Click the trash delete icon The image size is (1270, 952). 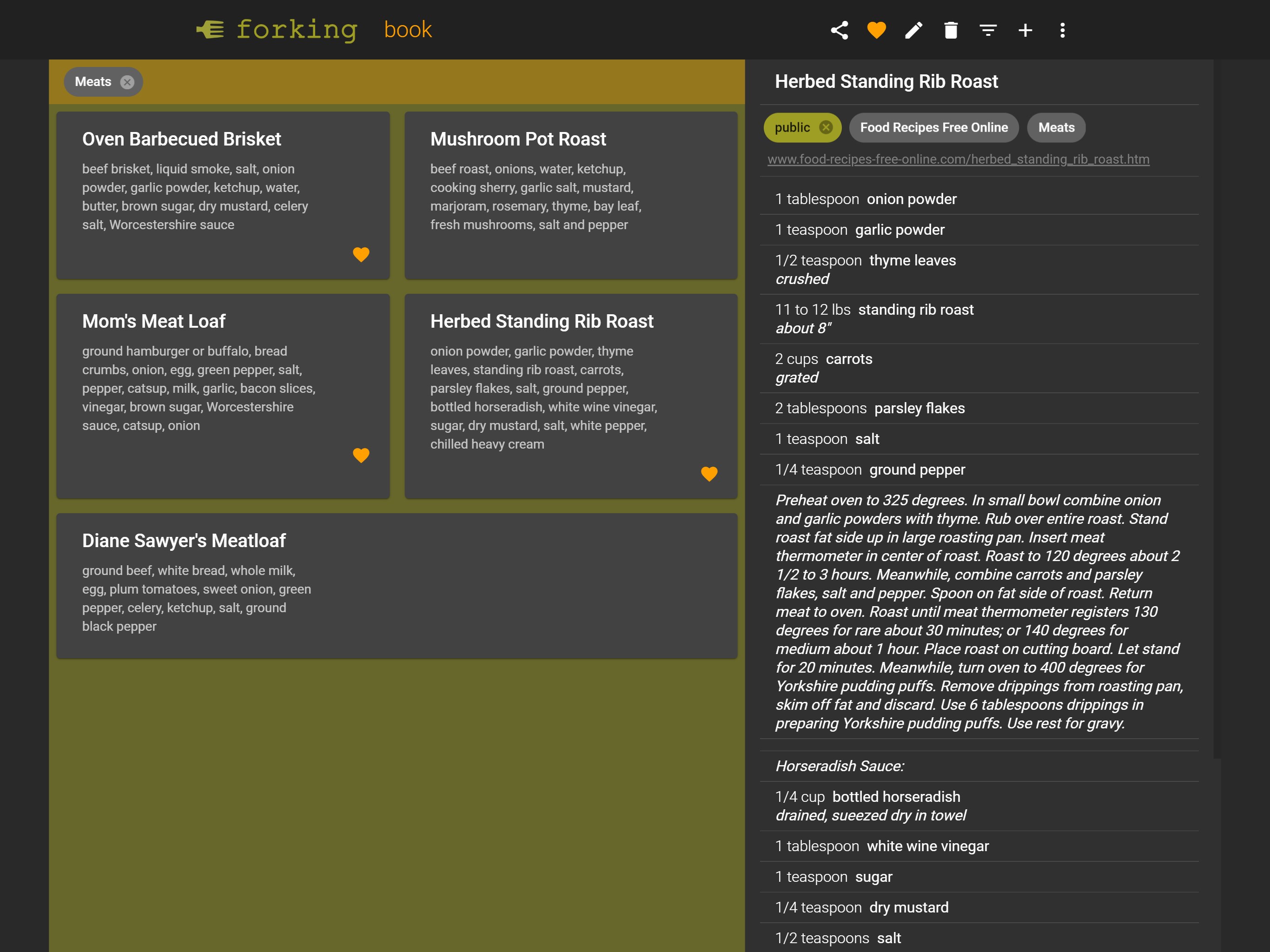coord(951,30)
